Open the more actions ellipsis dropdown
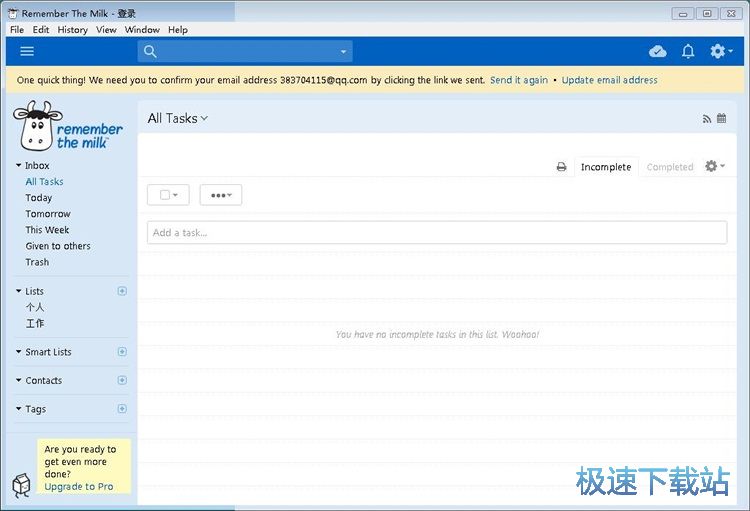The width and height of the screenshot is (750, 511). (x=221, y=195)
